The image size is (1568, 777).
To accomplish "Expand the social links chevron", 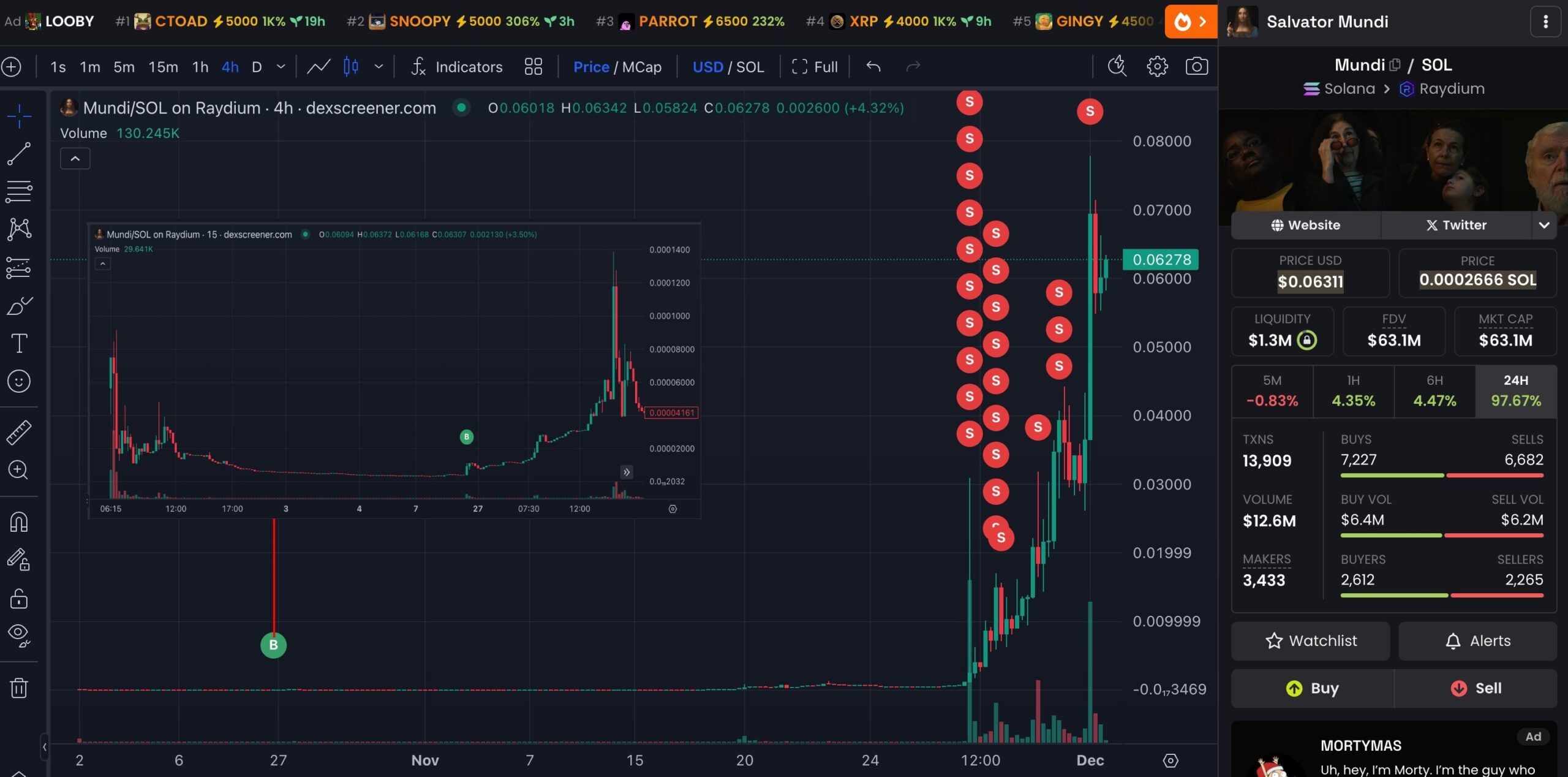I will click(1544, 225).
